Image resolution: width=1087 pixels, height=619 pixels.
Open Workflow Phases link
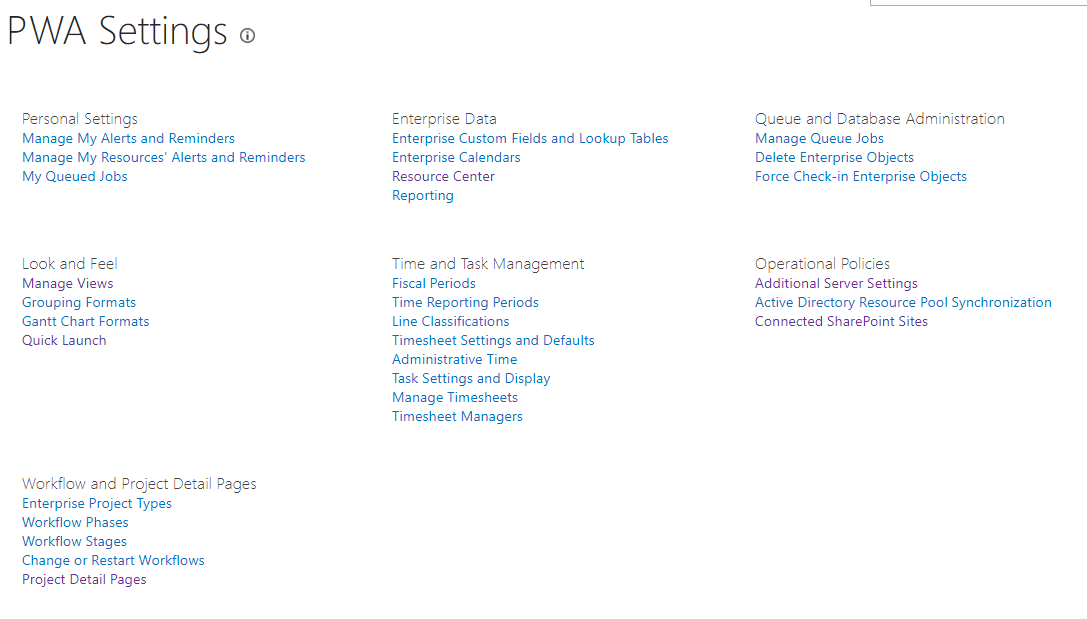point(76,523)
